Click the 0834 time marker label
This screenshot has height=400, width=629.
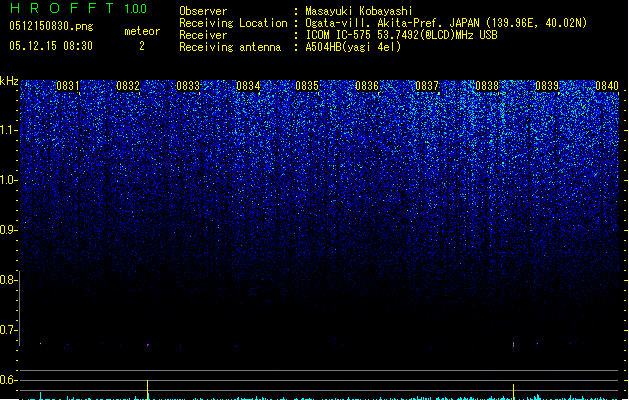(248, 86)
